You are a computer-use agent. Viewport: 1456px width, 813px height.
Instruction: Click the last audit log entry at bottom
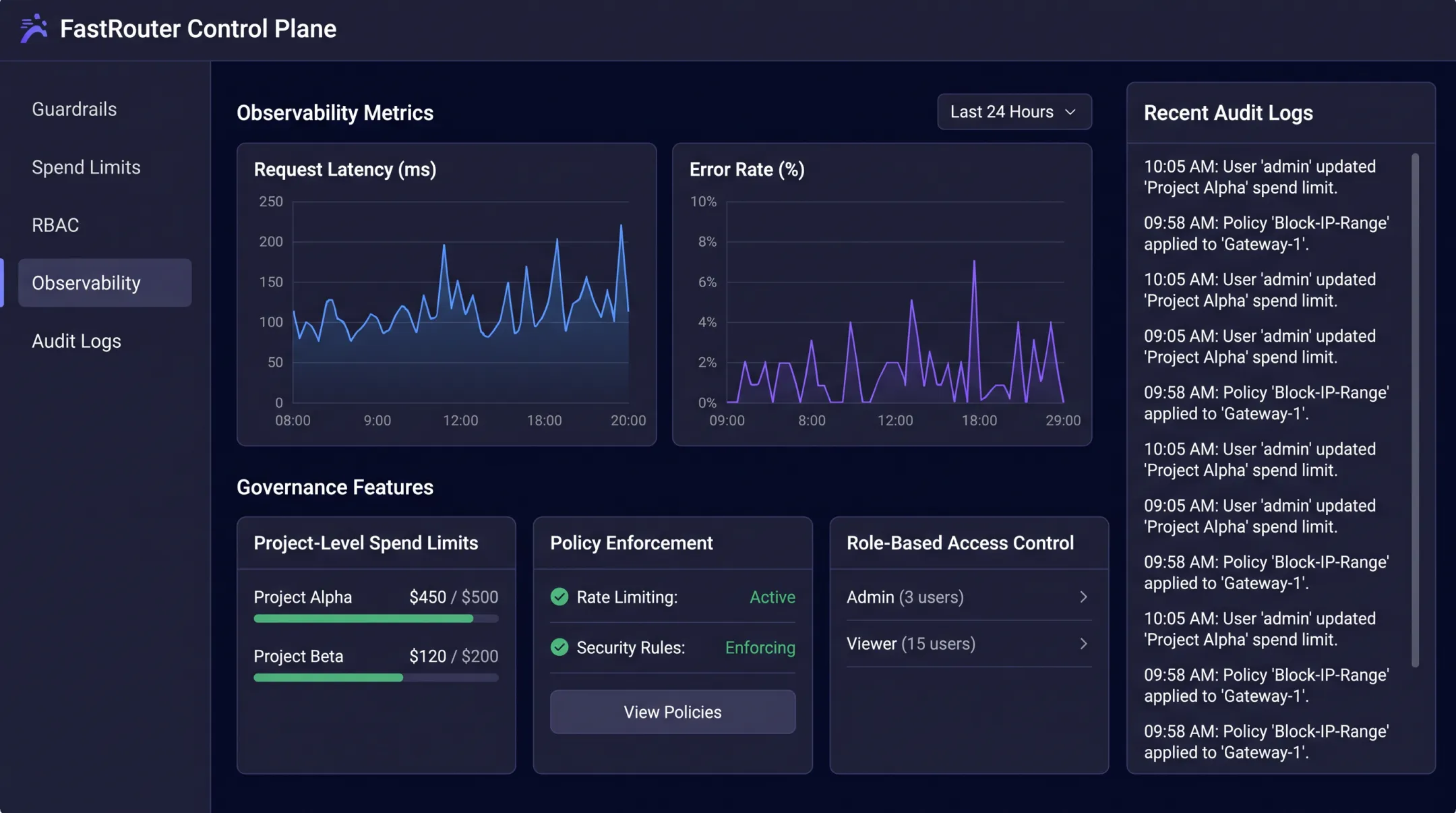tap(1267, 742)
